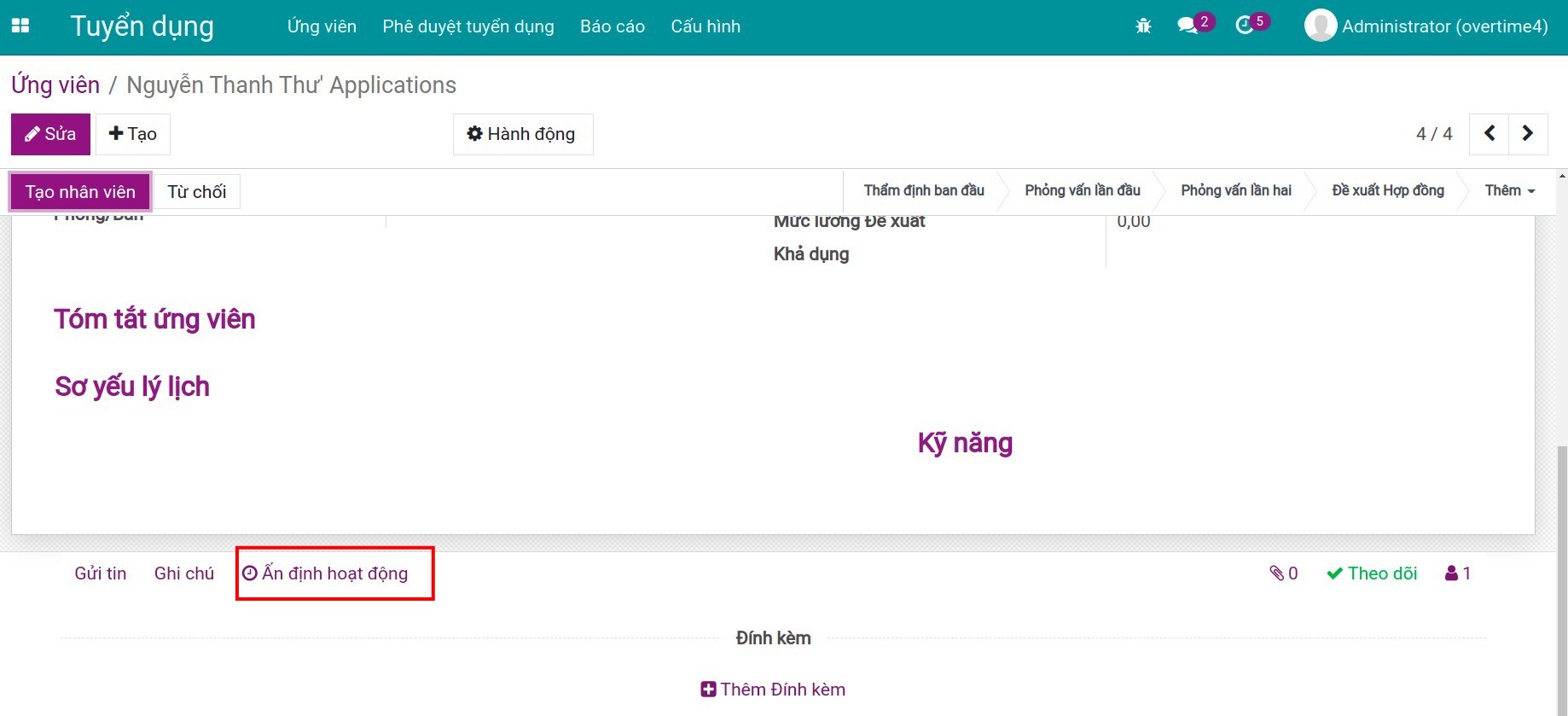Select stage Phỏng vấn lần hai
This screenshot has width=1568, height=716.
pos(1236,190)
